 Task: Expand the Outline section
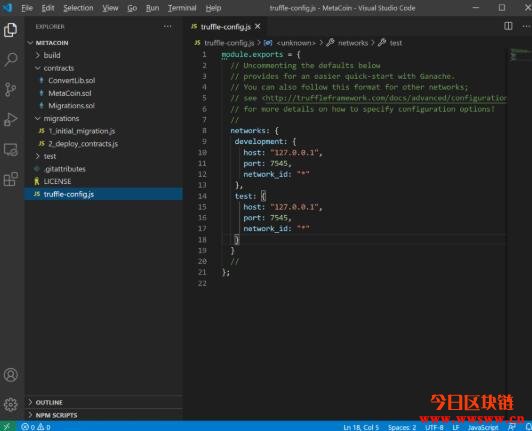pos(103,402)
